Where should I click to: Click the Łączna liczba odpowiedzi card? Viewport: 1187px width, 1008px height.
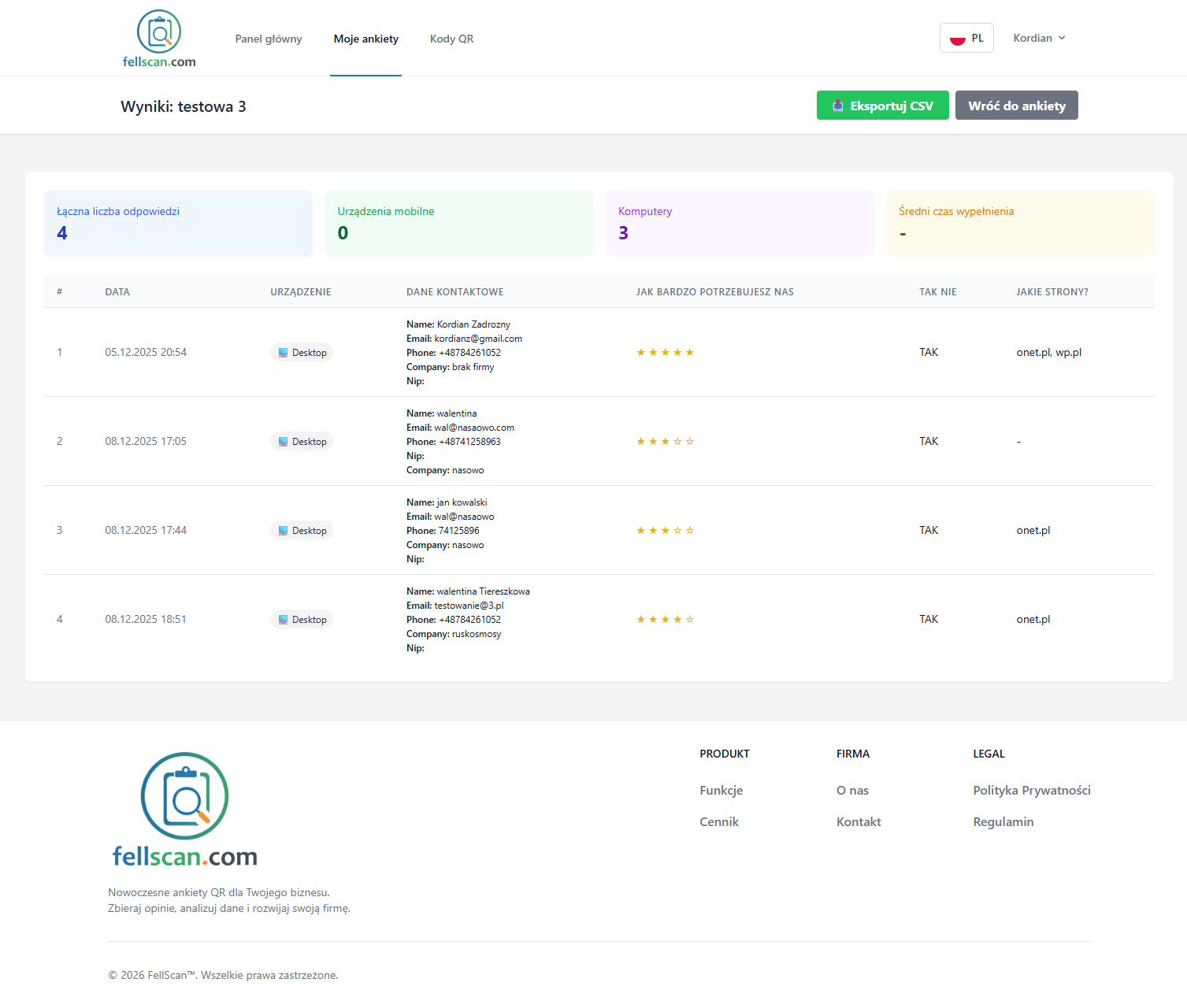point(178,224)
